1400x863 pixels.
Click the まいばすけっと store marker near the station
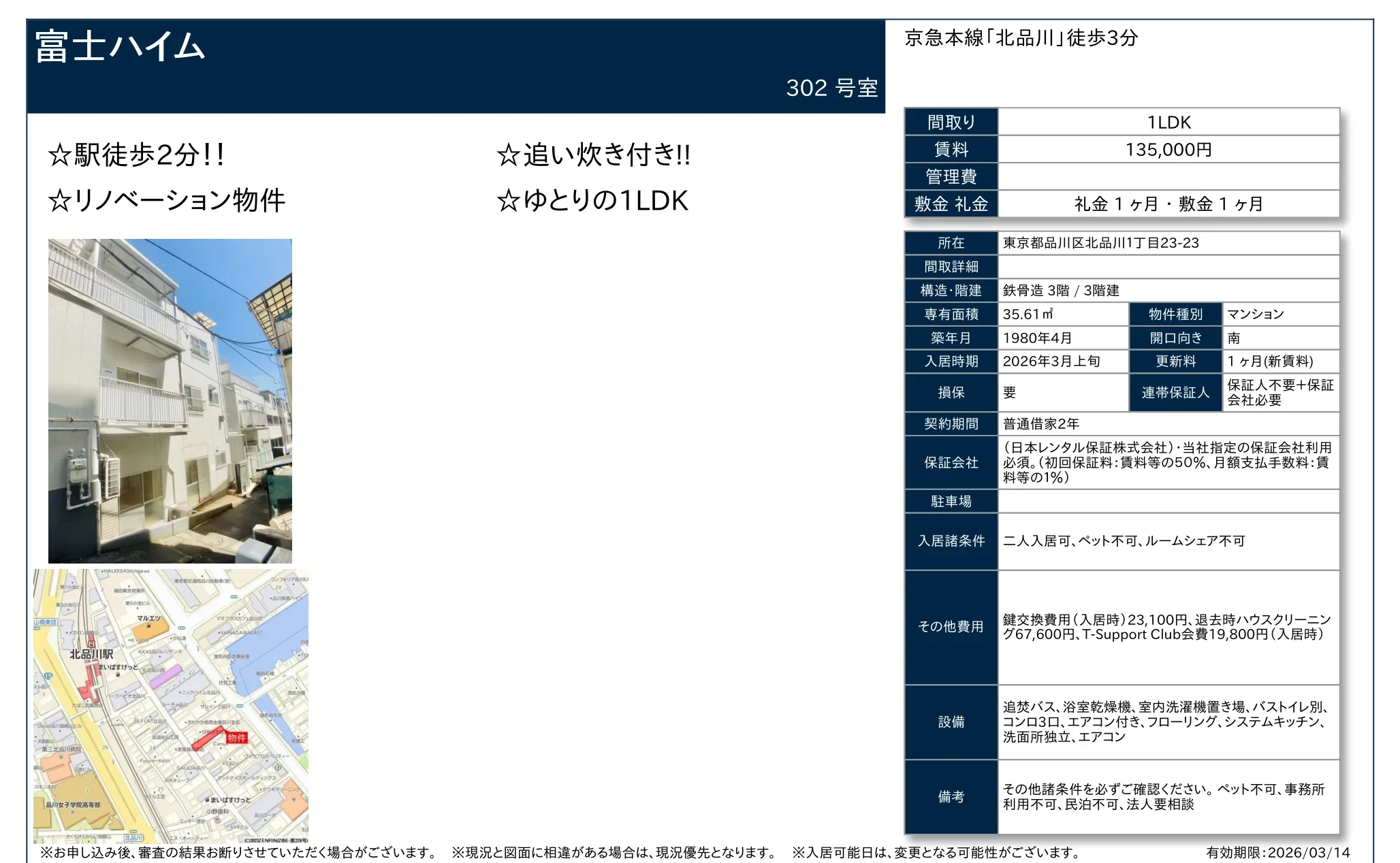click(x=118, y=673)
